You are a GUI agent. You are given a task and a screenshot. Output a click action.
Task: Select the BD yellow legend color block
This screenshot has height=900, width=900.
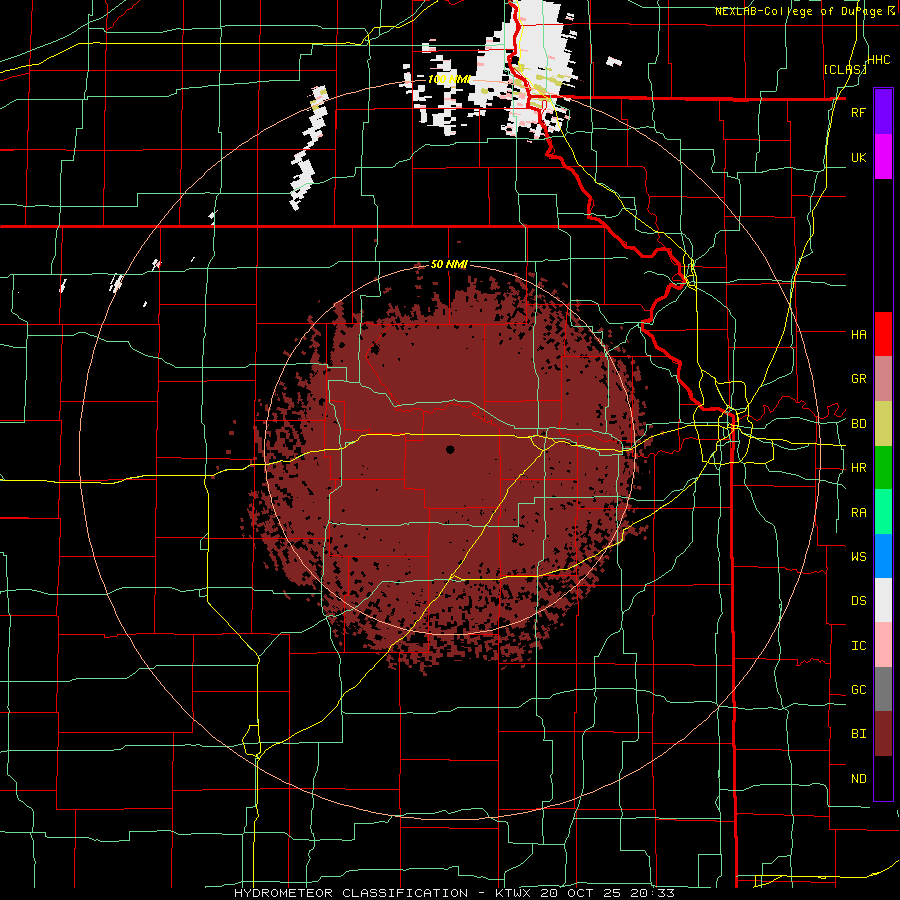[883, 424]
